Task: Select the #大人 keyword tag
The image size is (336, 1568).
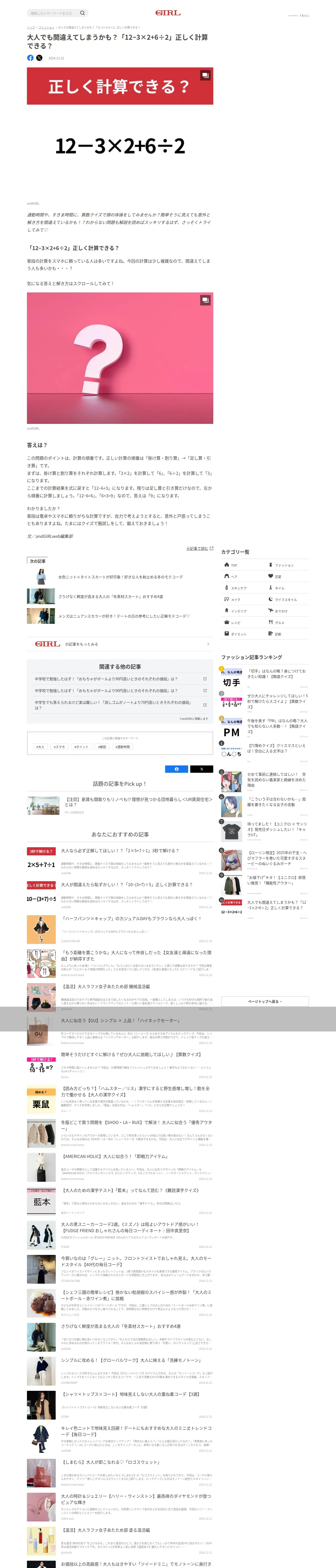Action: (40, 747)
